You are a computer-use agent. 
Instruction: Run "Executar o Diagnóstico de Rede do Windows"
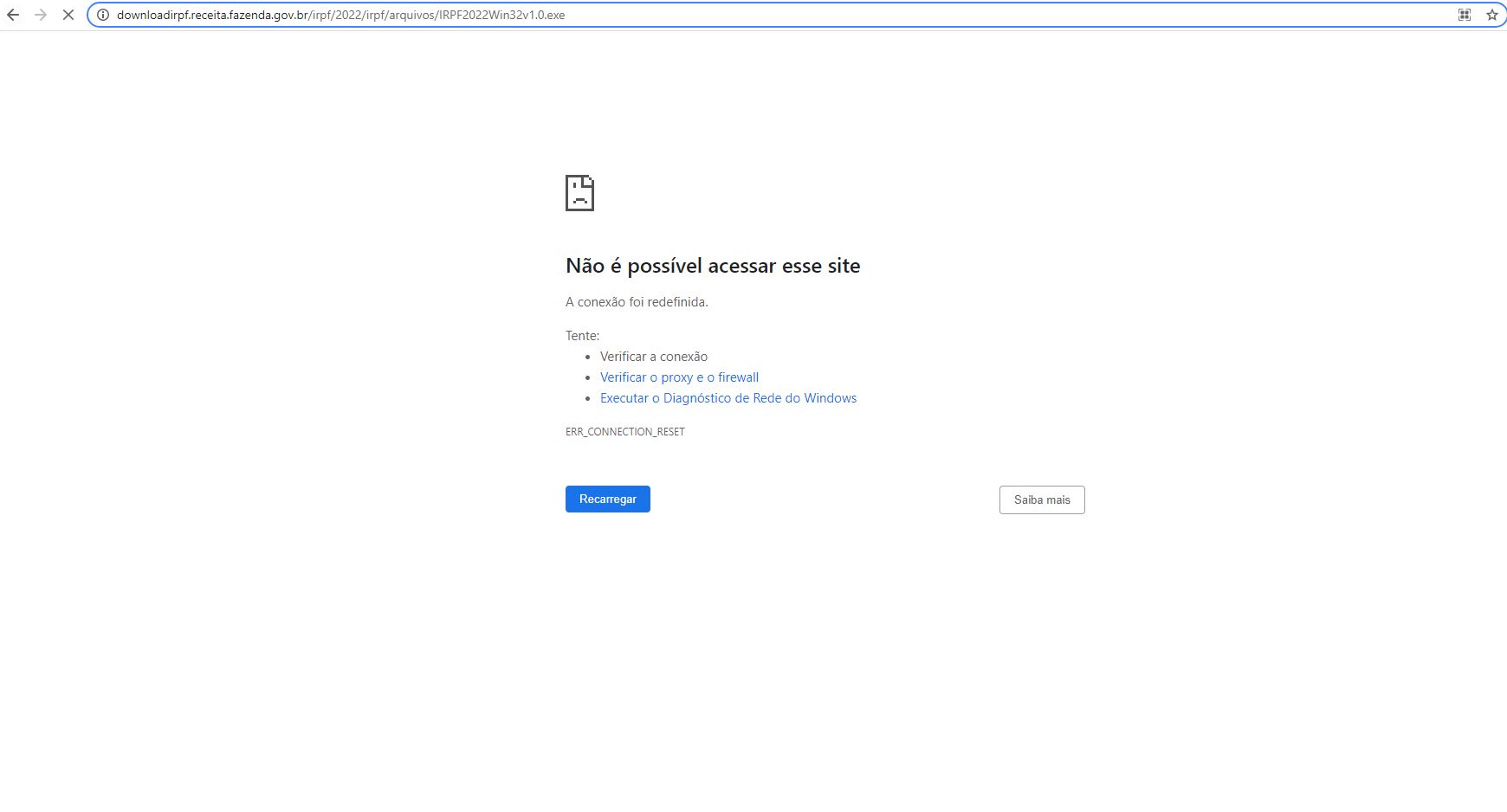[x=728, y=398]
